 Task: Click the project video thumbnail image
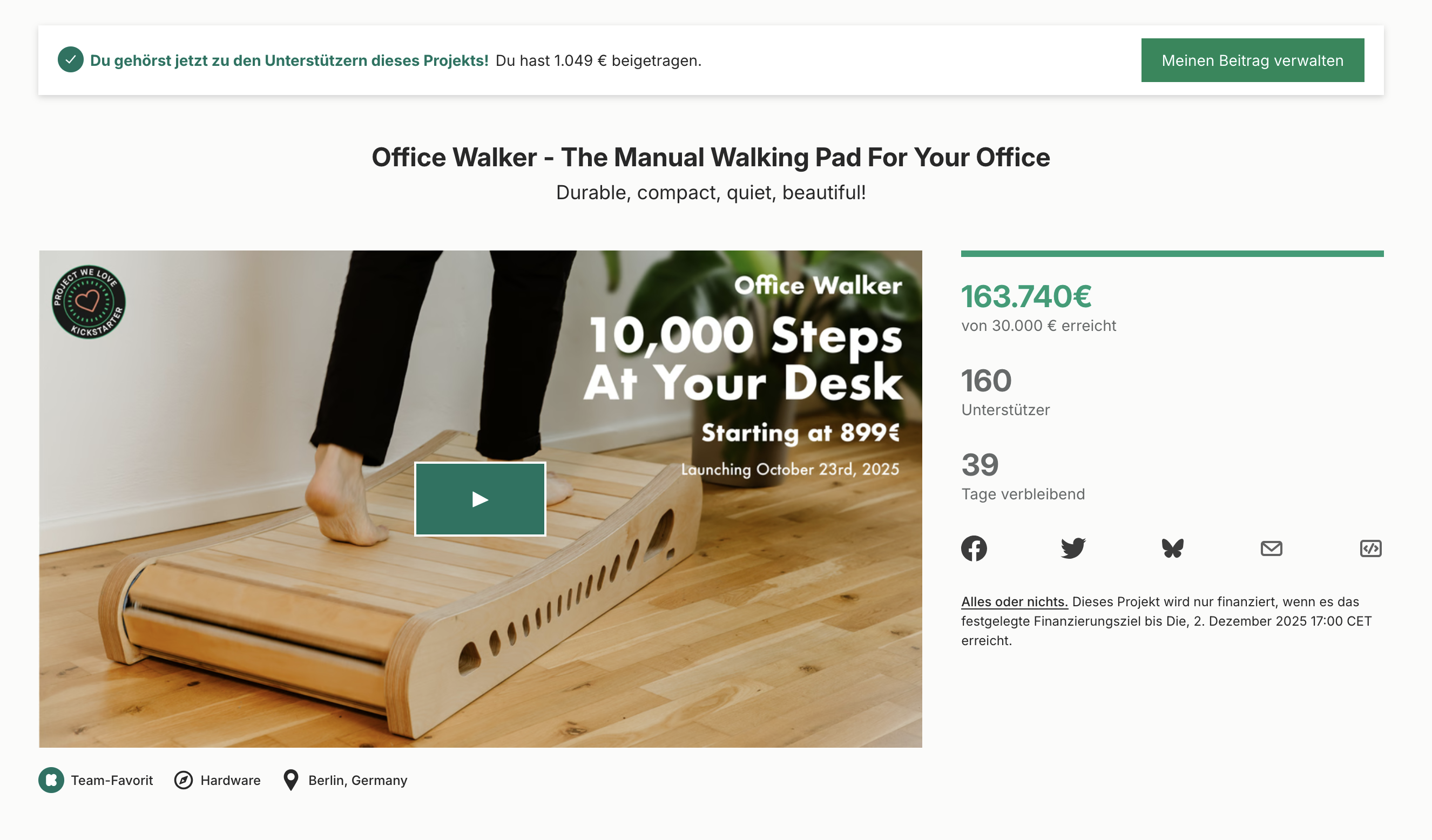click(x=480, y=499)
